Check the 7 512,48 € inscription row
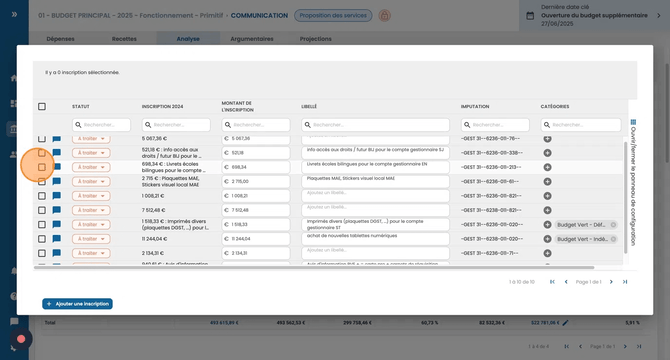Screen dimensions: 670x360 tap(42, 210)
